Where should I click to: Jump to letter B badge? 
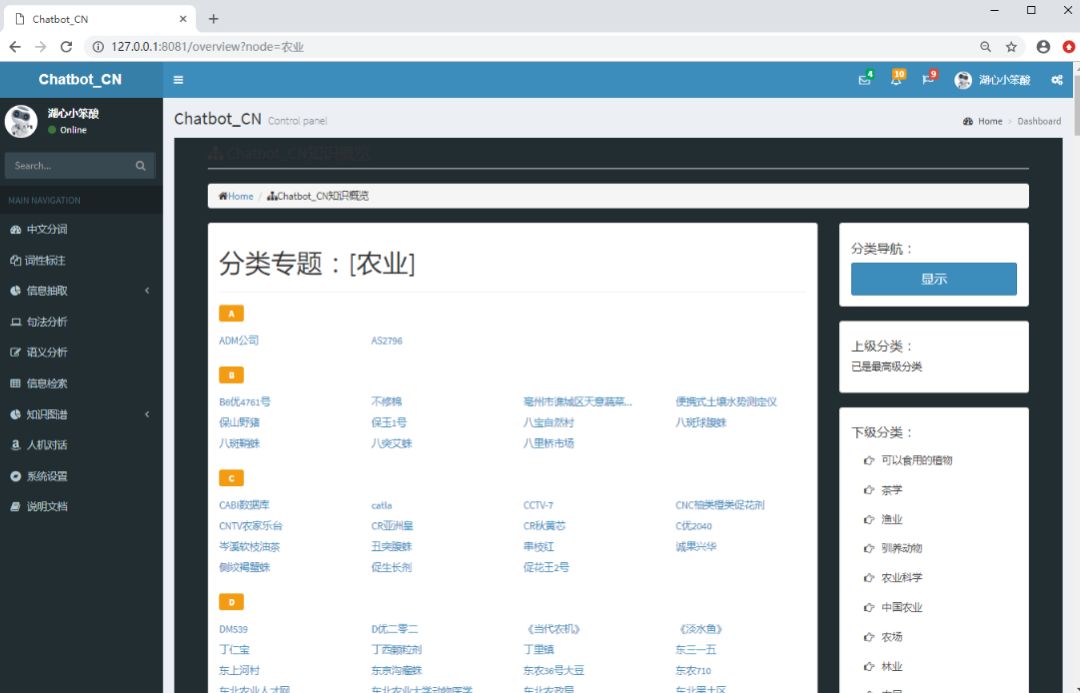[231, 375]
